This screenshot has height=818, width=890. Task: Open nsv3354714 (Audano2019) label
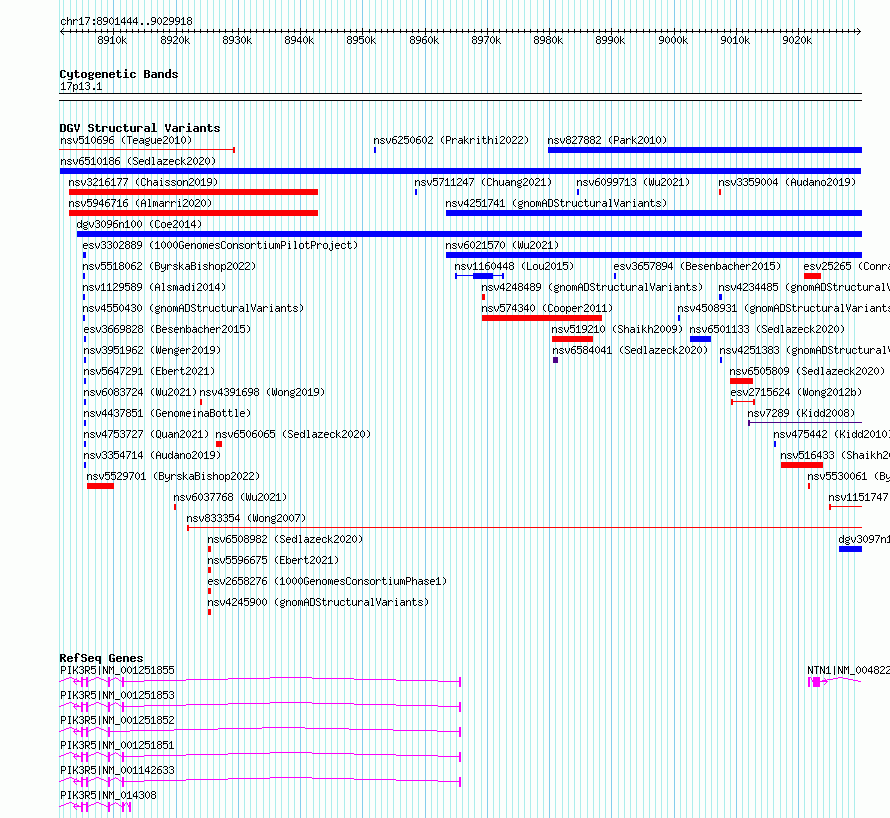(x=152, y=455)
